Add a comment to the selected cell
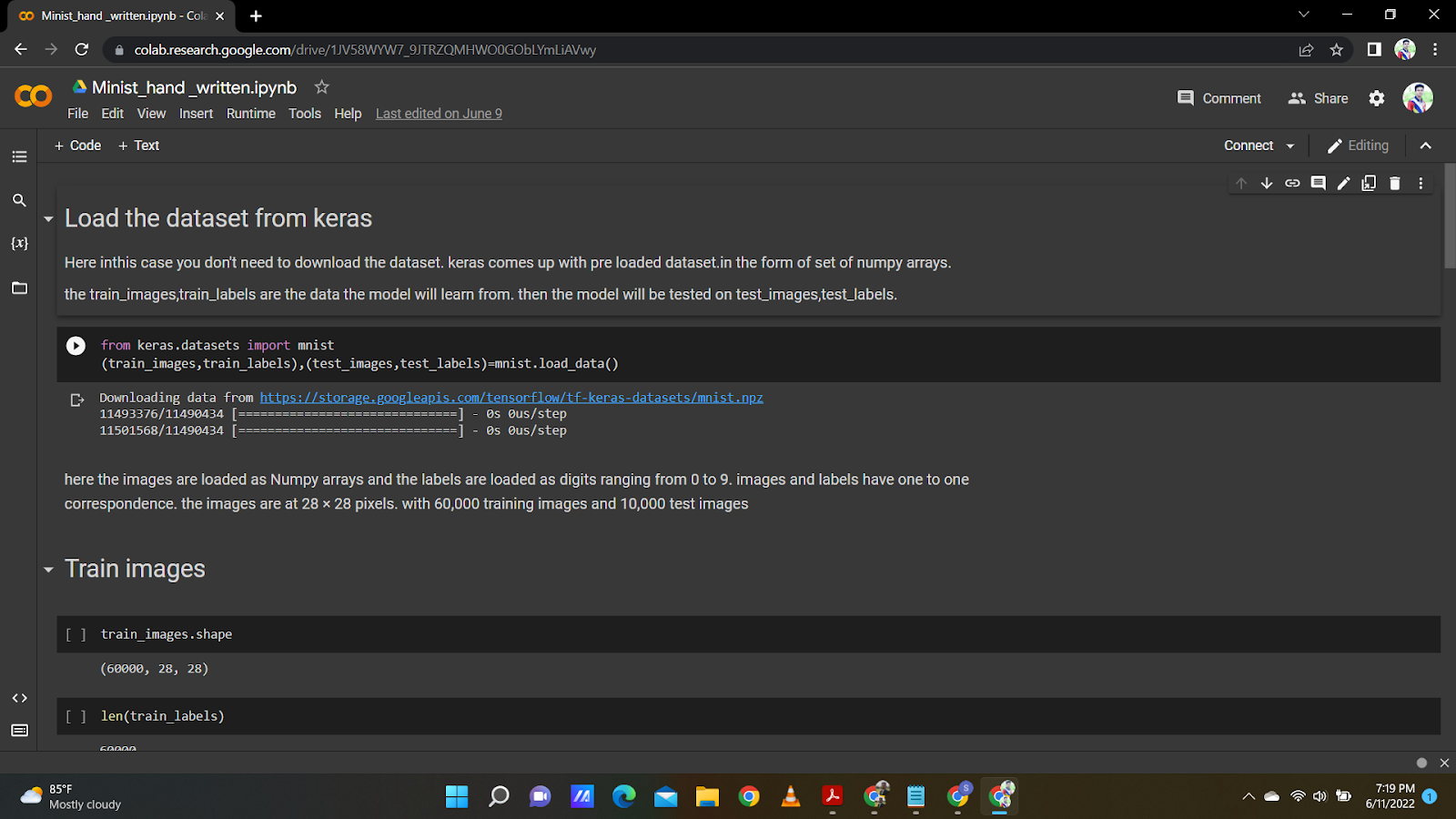This screenshot has width=1456, height=819. (1318, 183)
